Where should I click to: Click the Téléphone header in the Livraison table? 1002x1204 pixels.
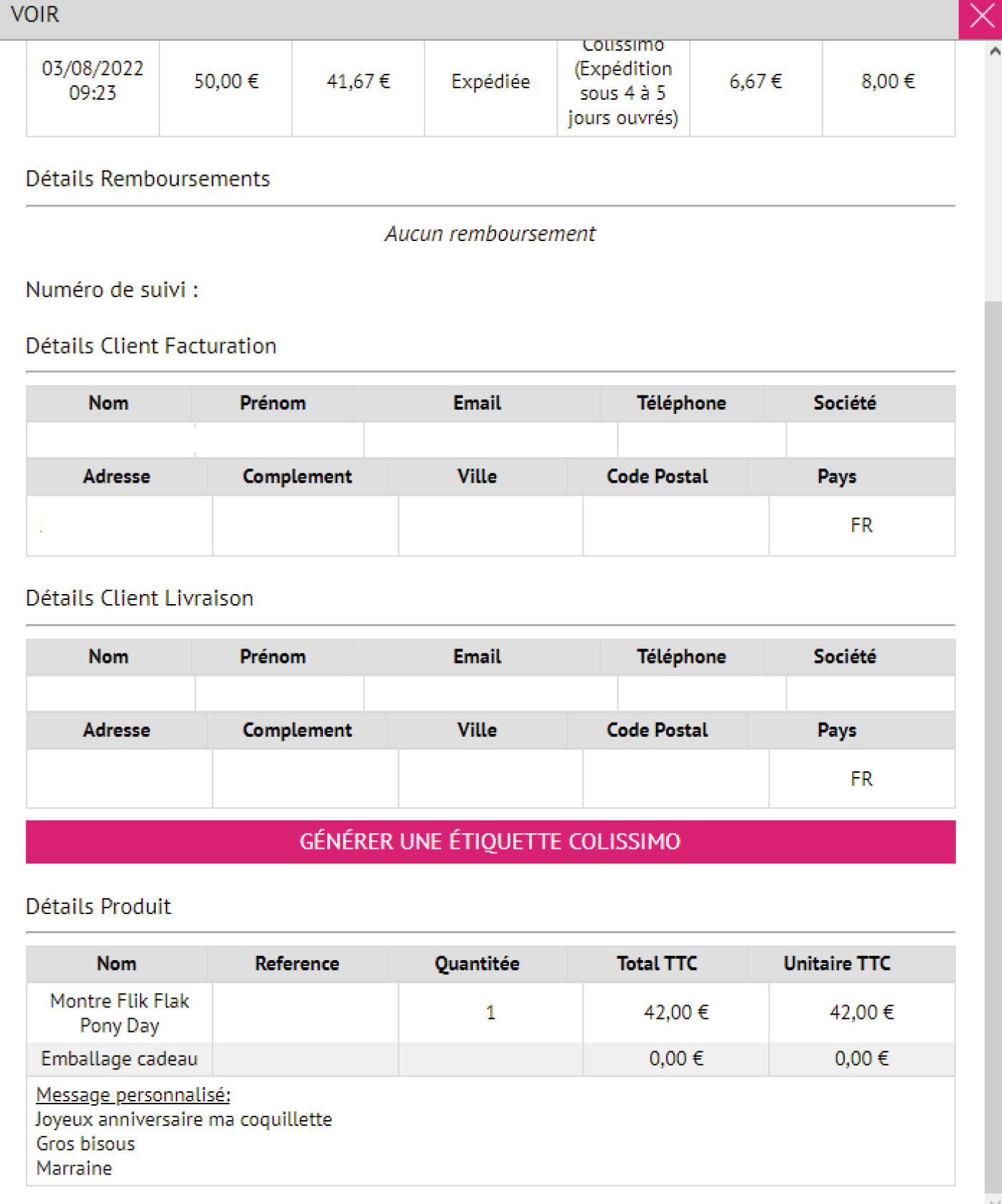(x=681, y=657)
